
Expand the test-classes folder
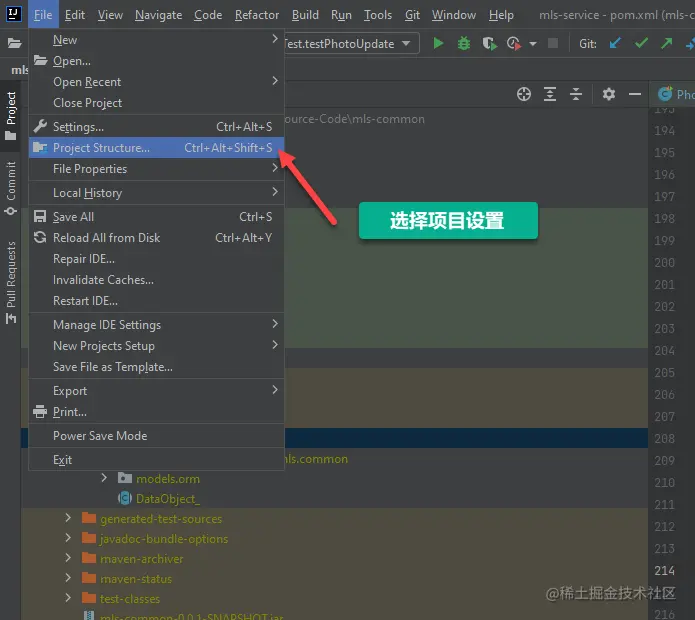[x=68, y=598]
